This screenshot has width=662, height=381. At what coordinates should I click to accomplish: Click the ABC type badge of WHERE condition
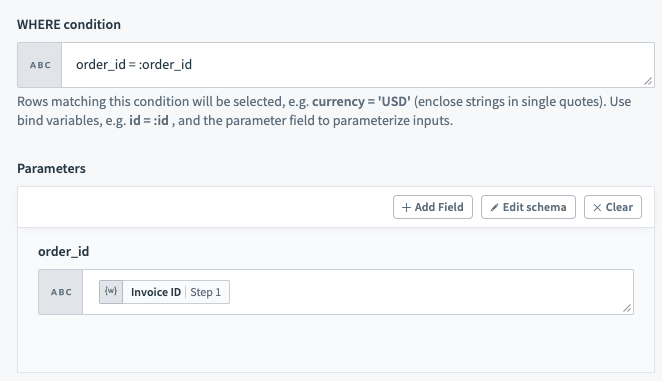pyautogui.click(x=40, y=65)
